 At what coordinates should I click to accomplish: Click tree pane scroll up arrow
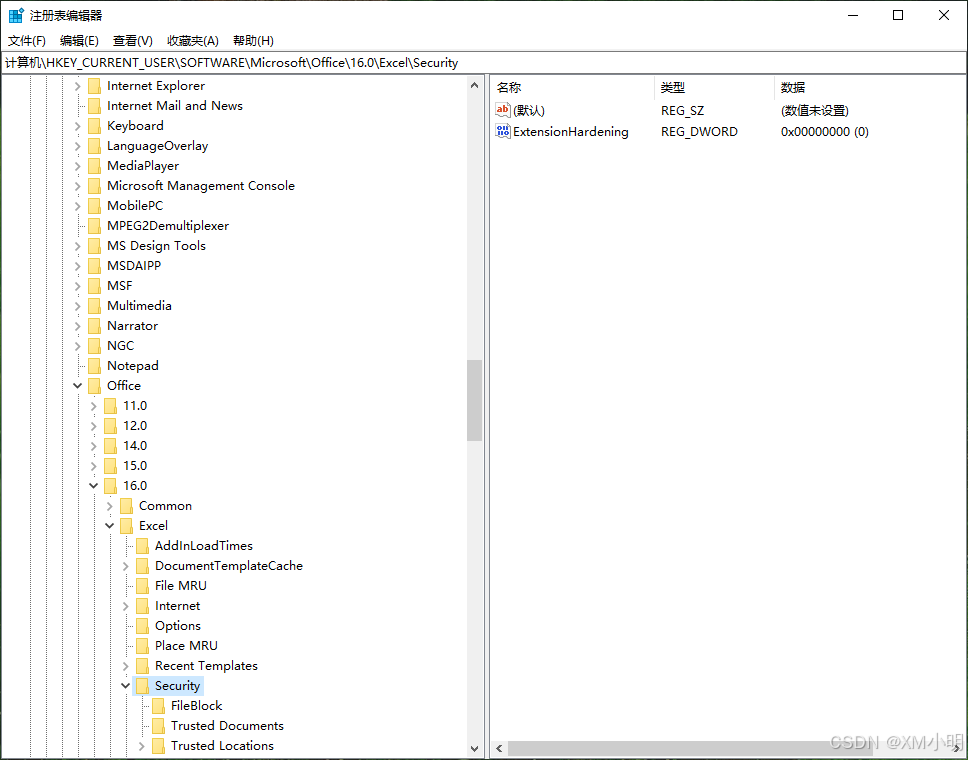click(474, 85)
